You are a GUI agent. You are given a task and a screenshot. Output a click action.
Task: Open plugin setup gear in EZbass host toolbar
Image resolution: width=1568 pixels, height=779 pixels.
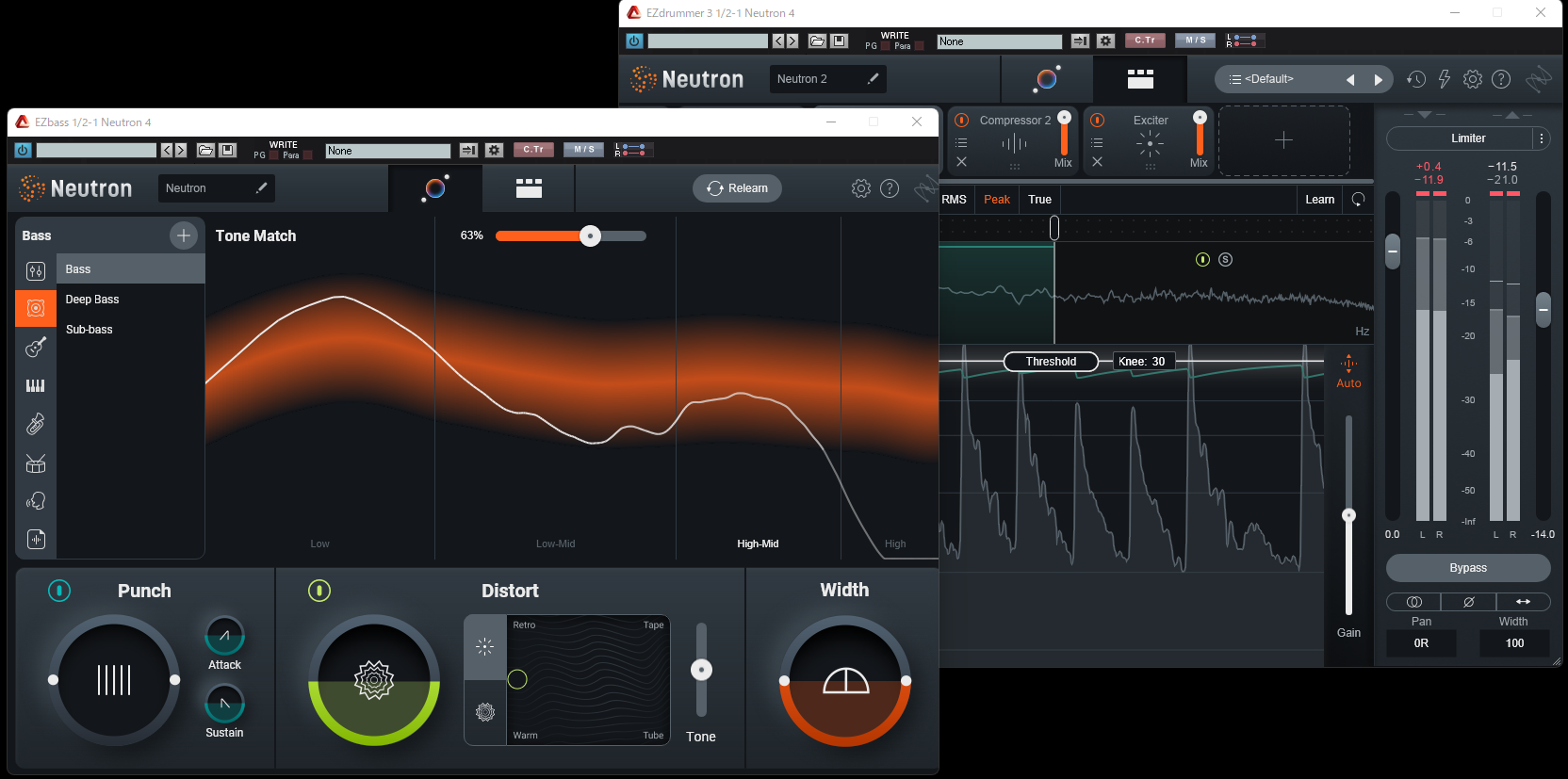[x=494, y=151]
